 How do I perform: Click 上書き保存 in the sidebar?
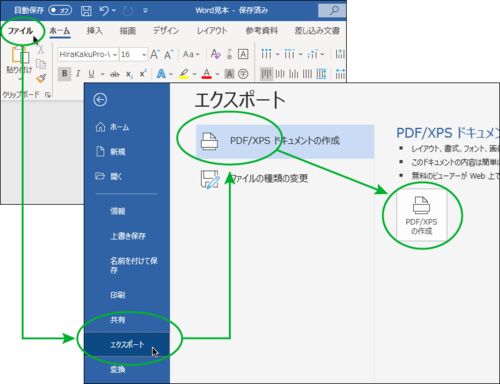coord(127,236)
